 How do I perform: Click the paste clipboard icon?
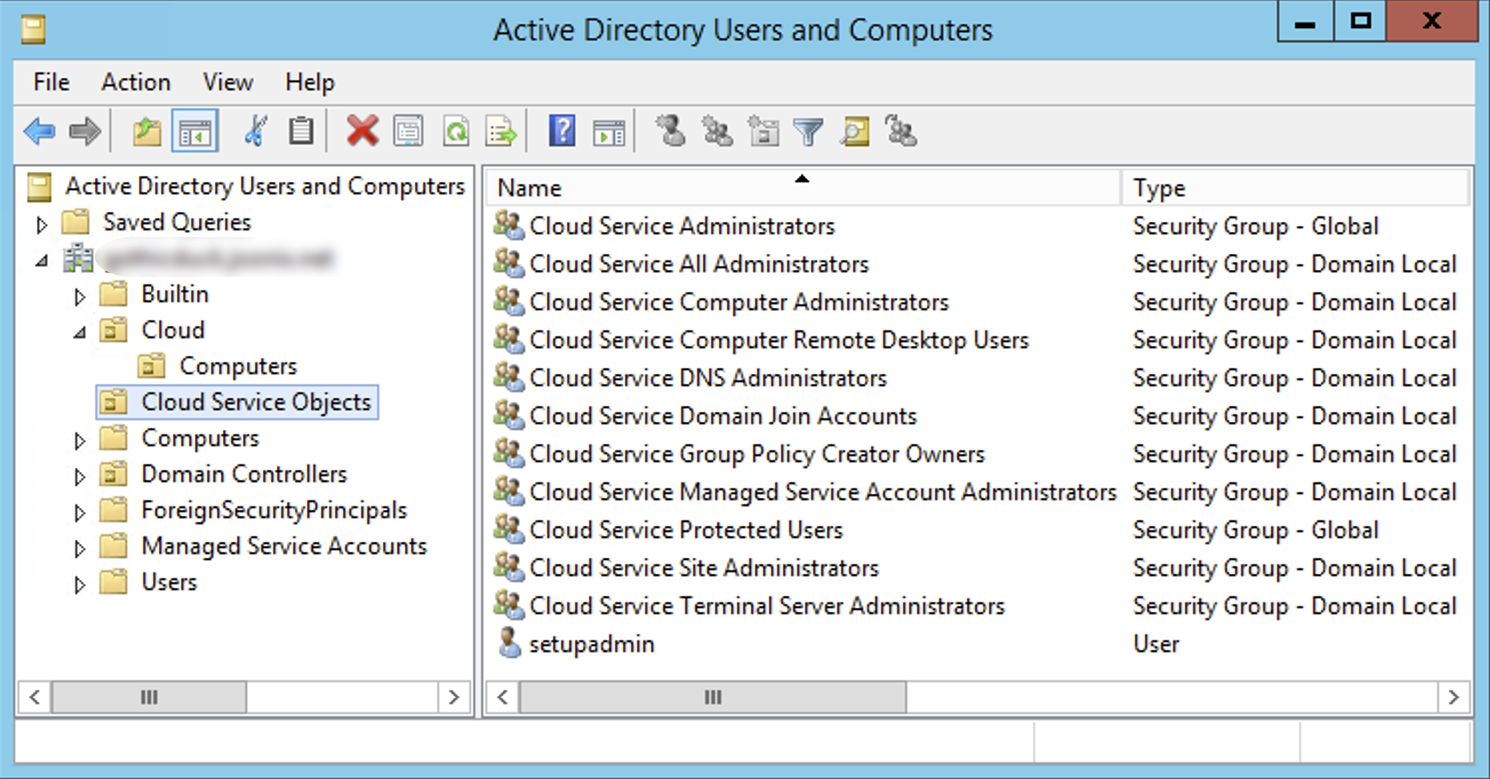coord(302,130)
